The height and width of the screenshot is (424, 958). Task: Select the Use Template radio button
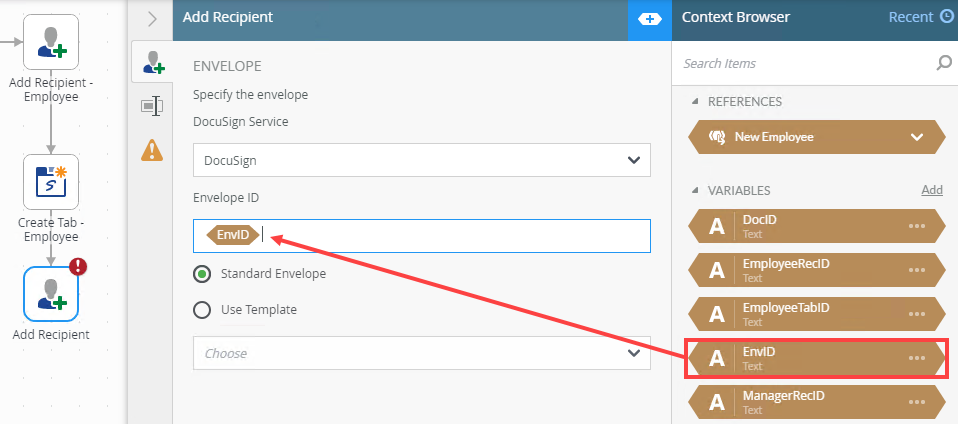(x=202, y=310)
